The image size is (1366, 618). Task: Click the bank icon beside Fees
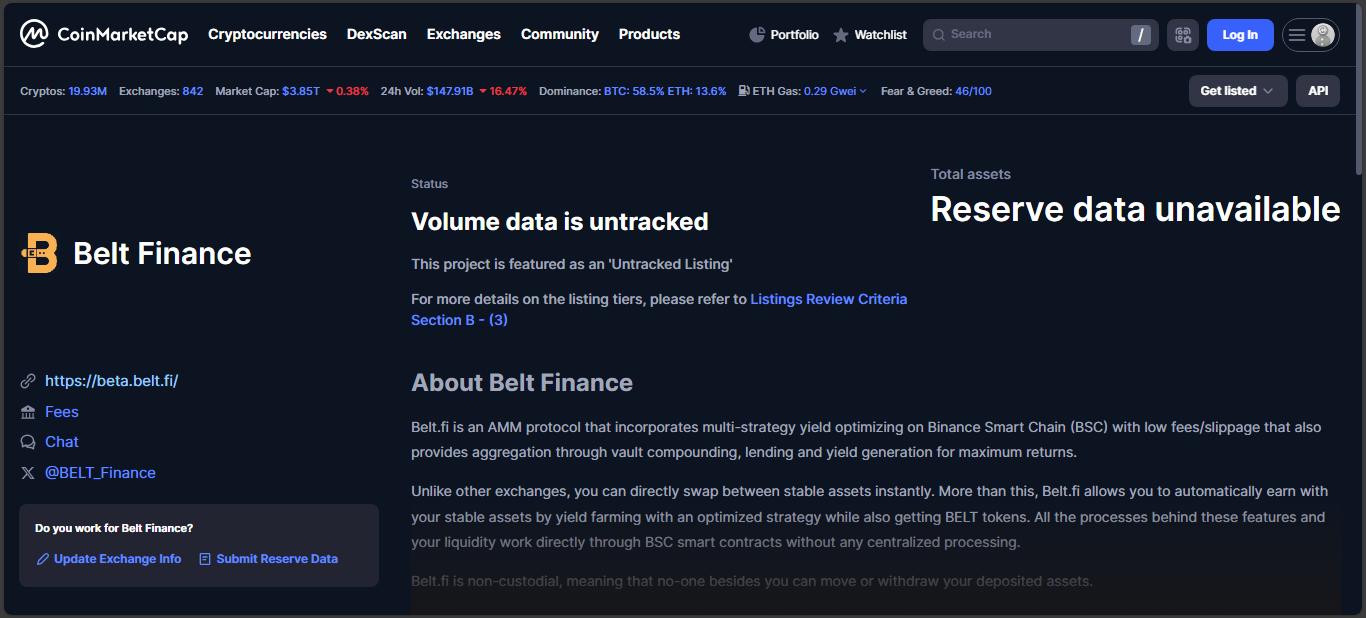[28, 412]
